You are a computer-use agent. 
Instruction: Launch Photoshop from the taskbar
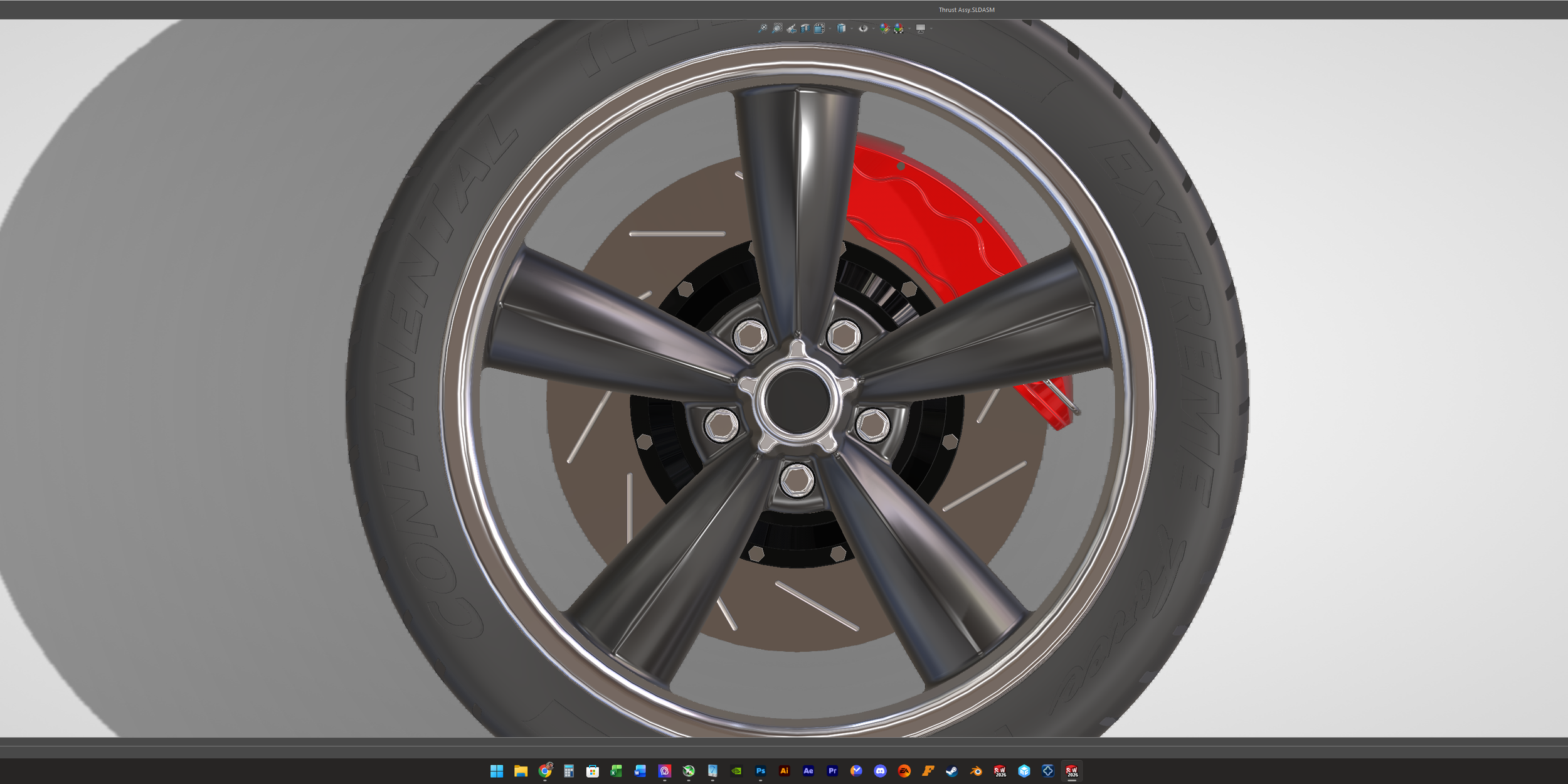point(760,771)
